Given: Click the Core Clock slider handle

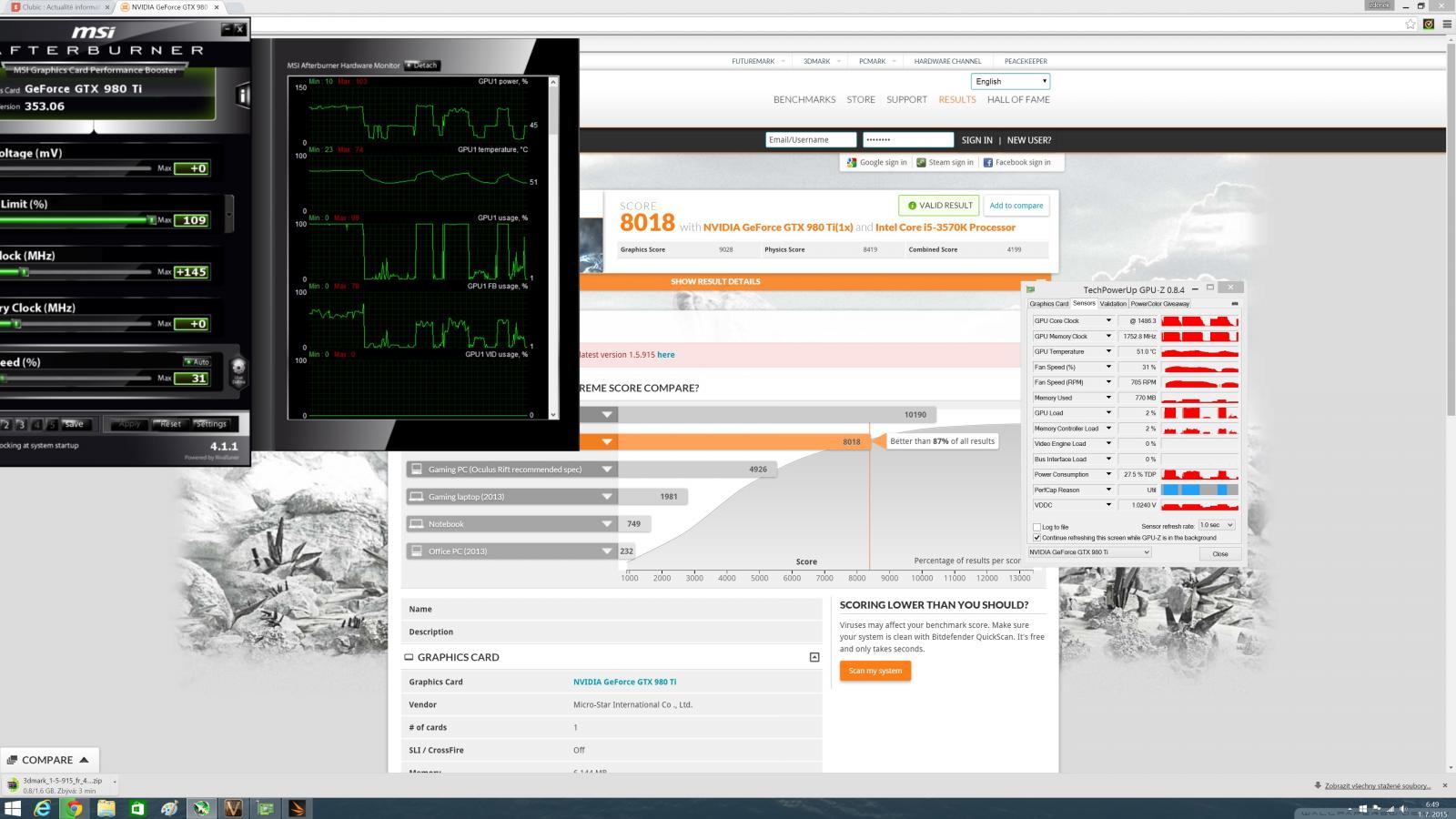Looking at the screenshot, I should [25, 272].
